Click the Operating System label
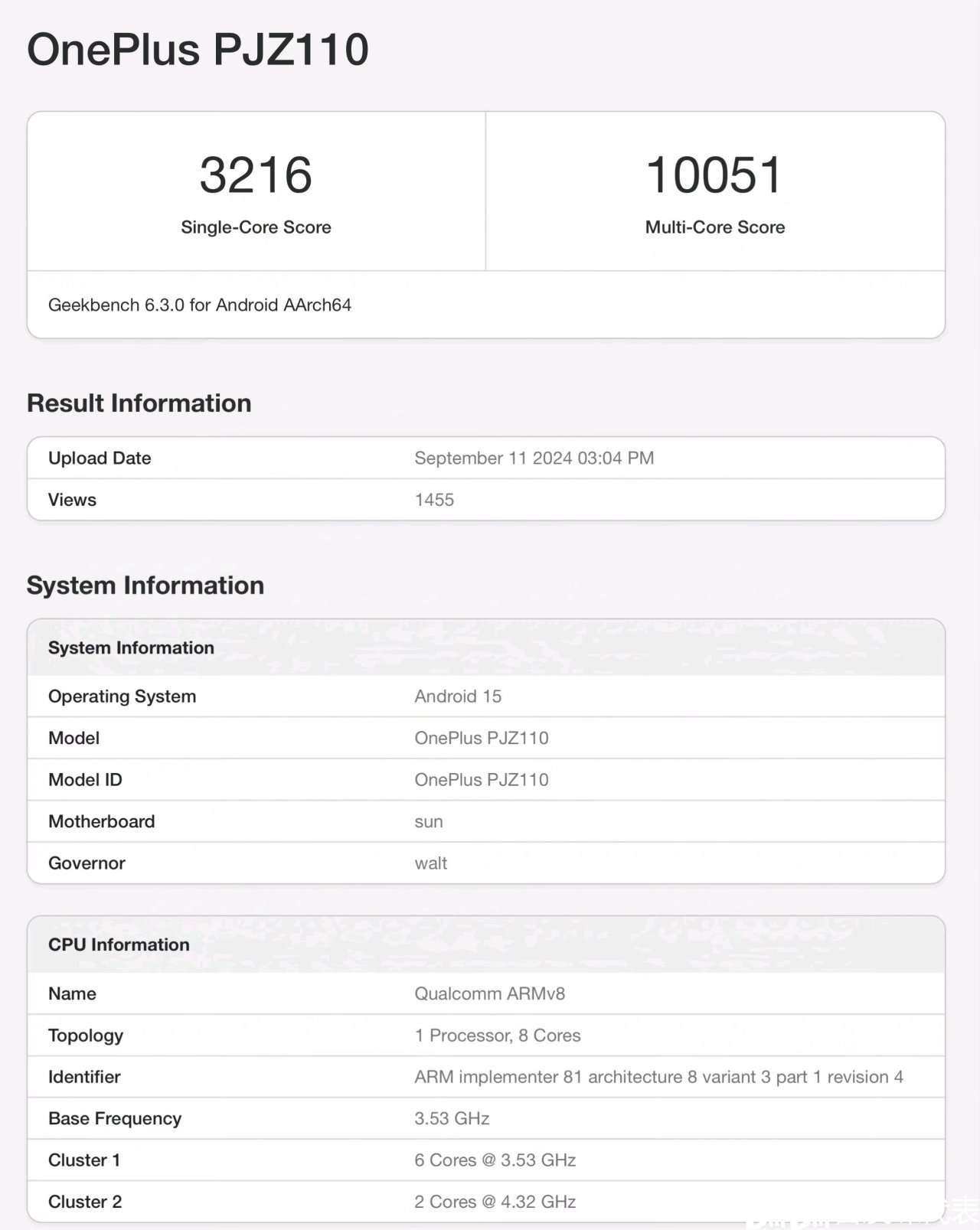Screen dimensions: 980x1230 122,697
